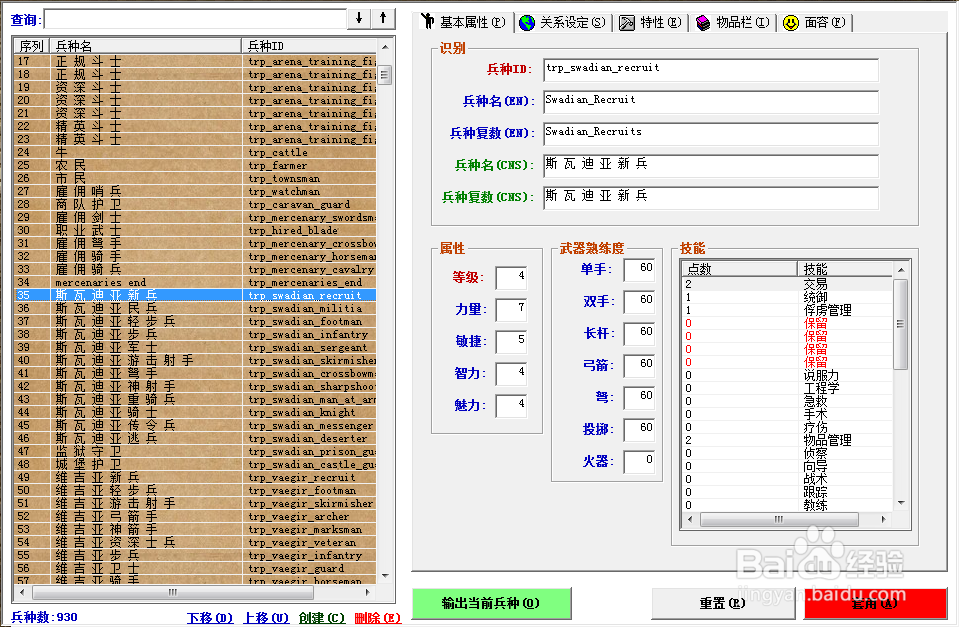Click the 弩 proficiency field

(x=639, y=398)
